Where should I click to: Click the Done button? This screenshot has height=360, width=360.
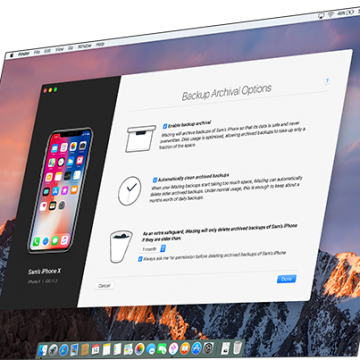coord(286,279)
